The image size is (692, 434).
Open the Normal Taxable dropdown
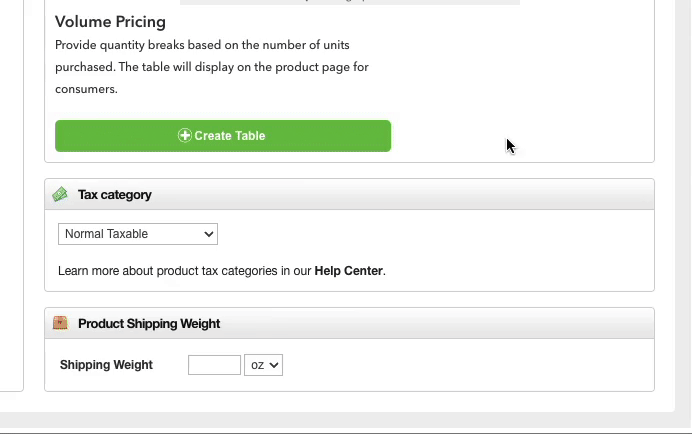pos(138,234)
